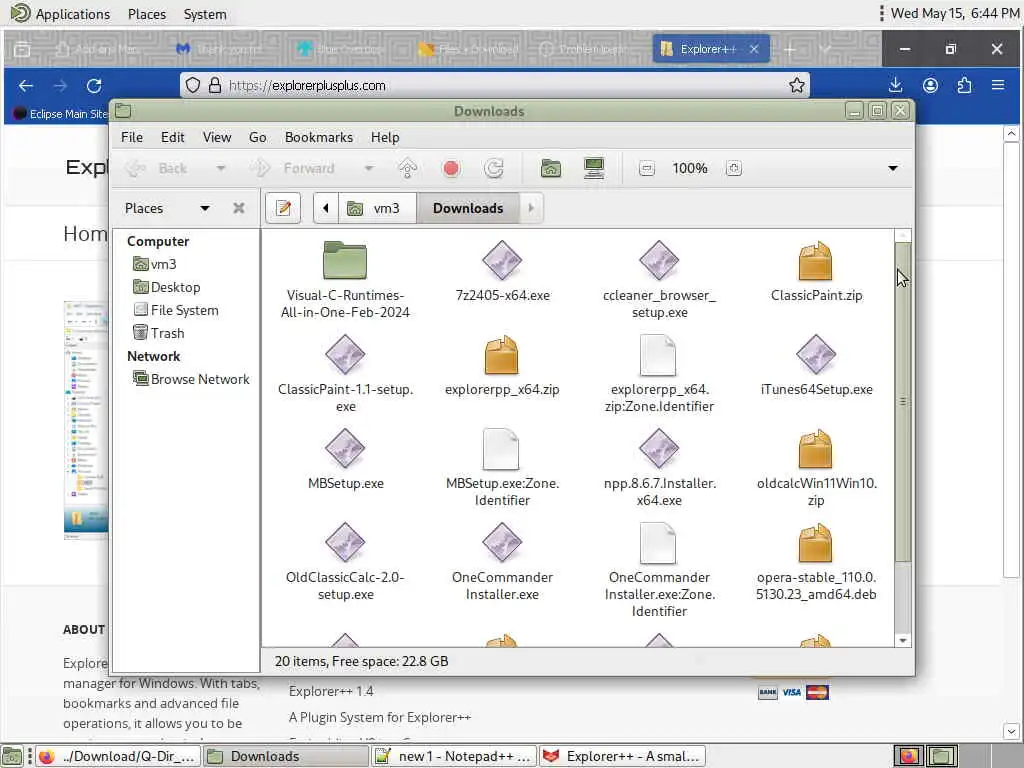Image resolution: width=1024 pixels, height=768 pixels.
Task: Open the System panel menu
Action: 205,14
